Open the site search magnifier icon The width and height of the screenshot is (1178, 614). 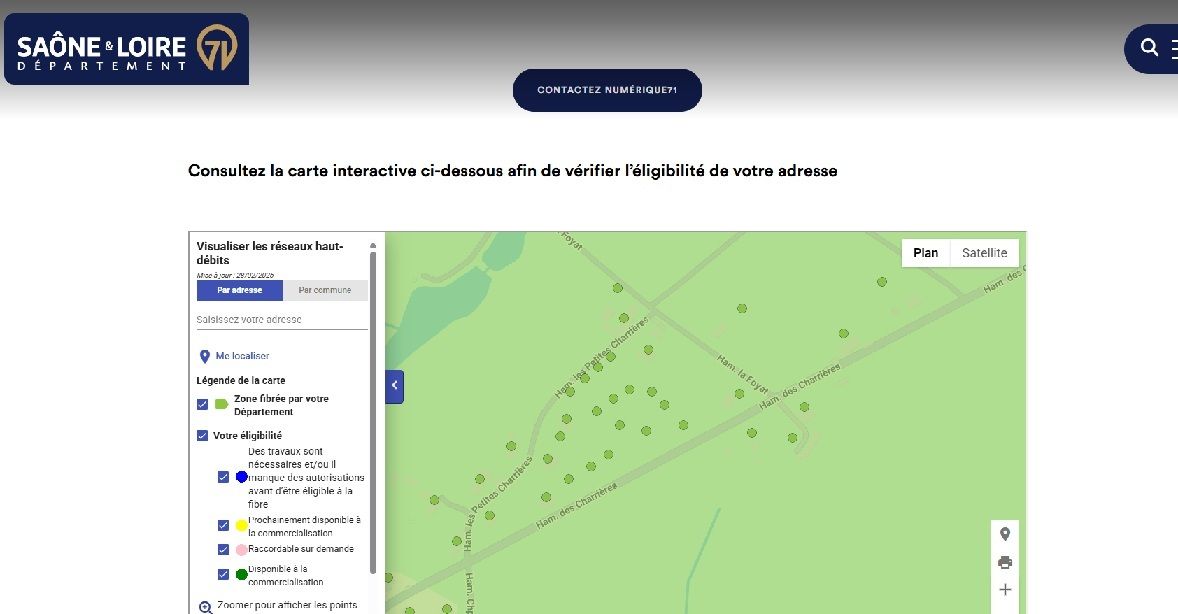coord(1149,48)
